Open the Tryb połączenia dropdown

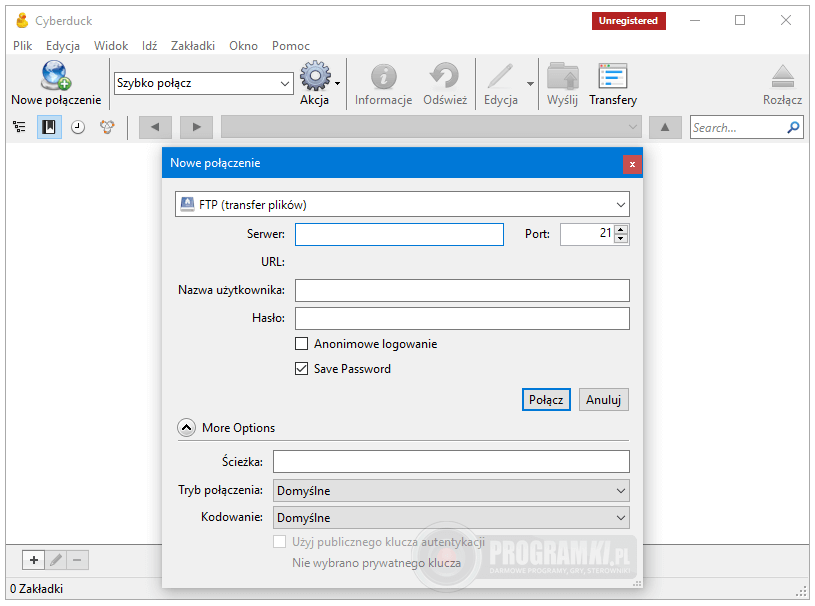pyautogui.click(x=451, y=490)
